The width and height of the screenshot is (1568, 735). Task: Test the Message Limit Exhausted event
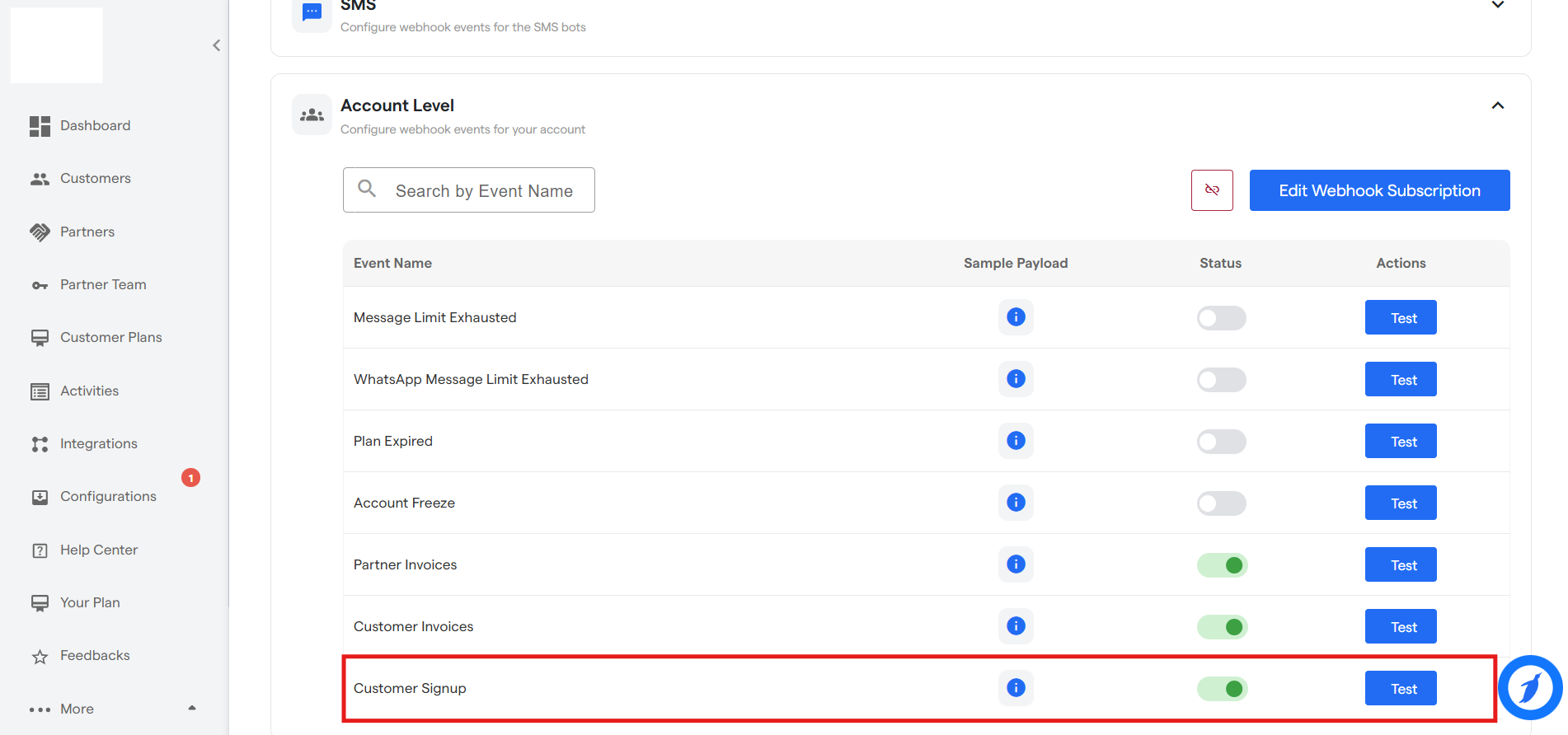pyautogui.click(x=1401, y=317)
